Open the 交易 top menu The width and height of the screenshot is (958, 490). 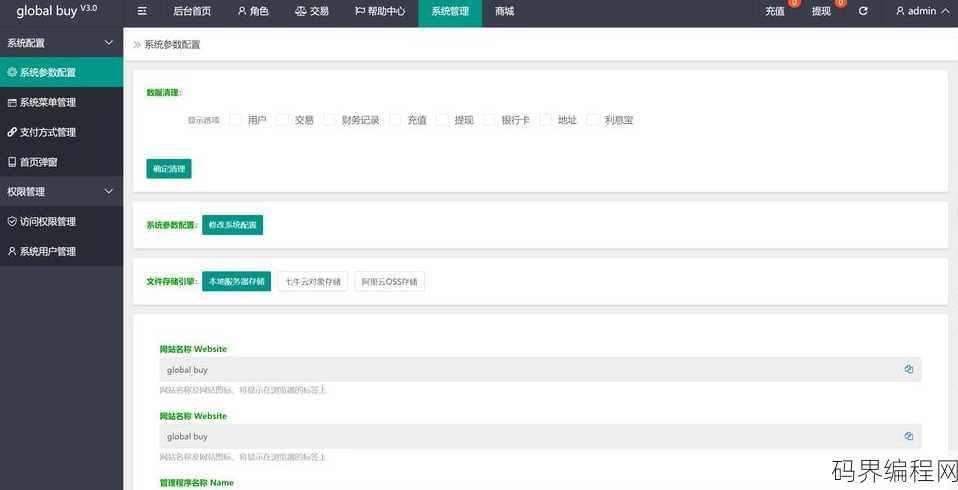pyautogui.click(x=312, y=11)
